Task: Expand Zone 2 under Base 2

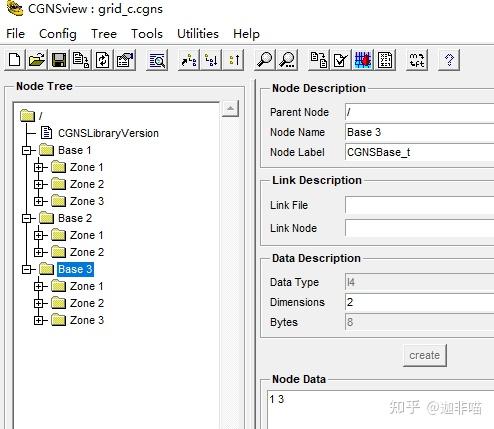Action: 39,252
